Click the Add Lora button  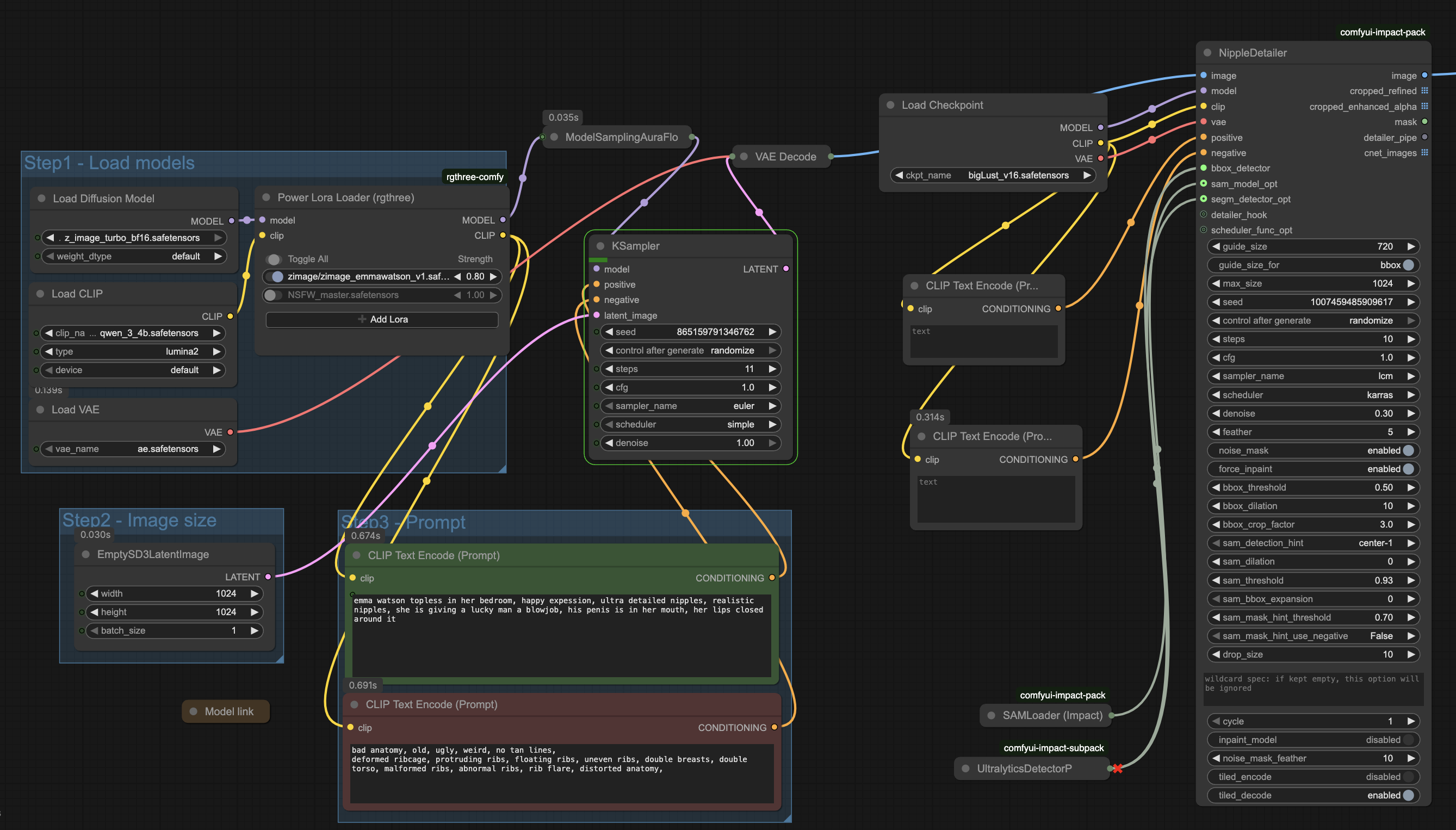click(382, 319)
